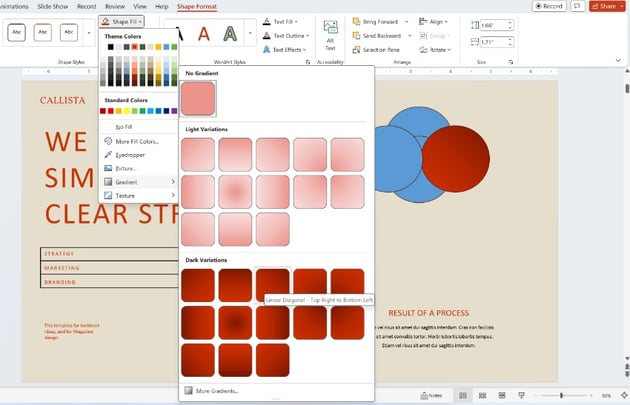630x405 pixels.
Task: Open the Text Effects dropdown
Action: coord(291,49)
